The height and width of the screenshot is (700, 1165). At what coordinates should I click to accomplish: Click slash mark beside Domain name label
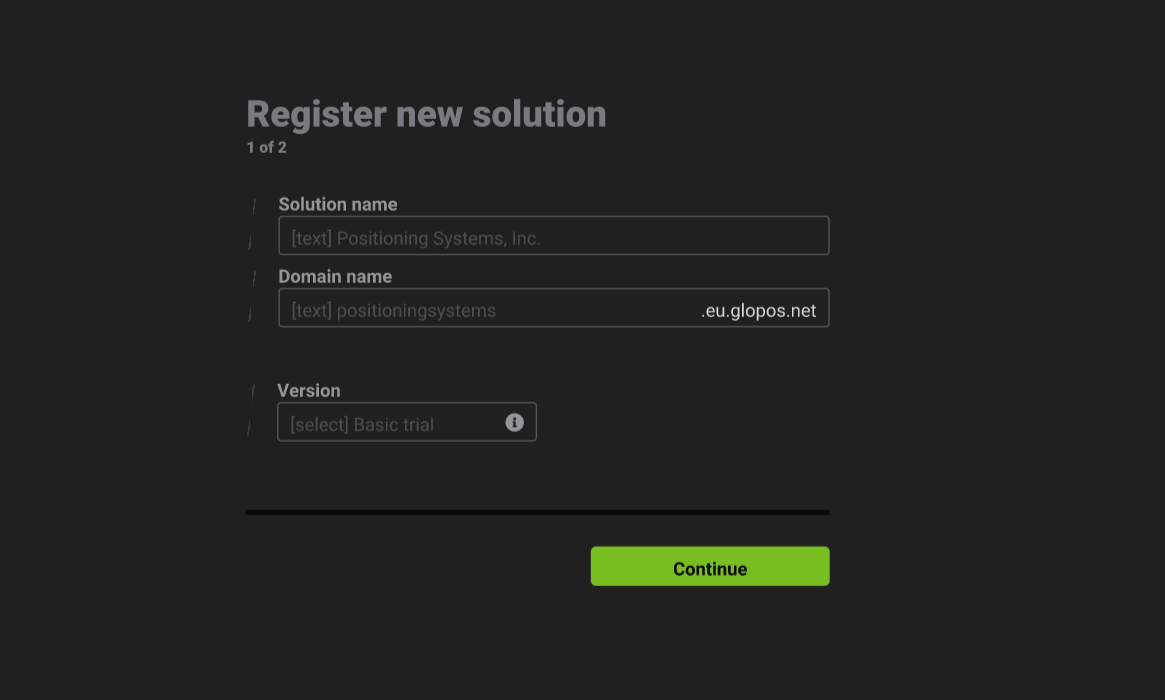(x=254, y=278)
